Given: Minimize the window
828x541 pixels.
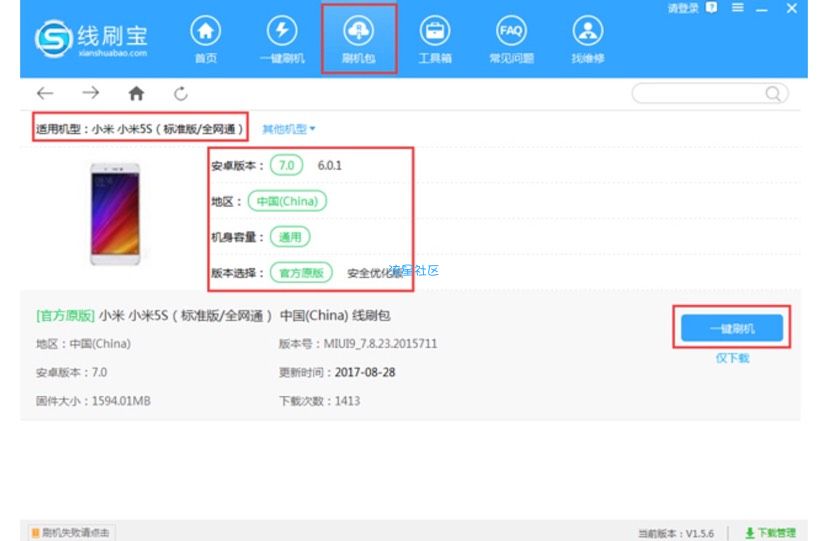Looking at the screenshot, I should point(761,9).
